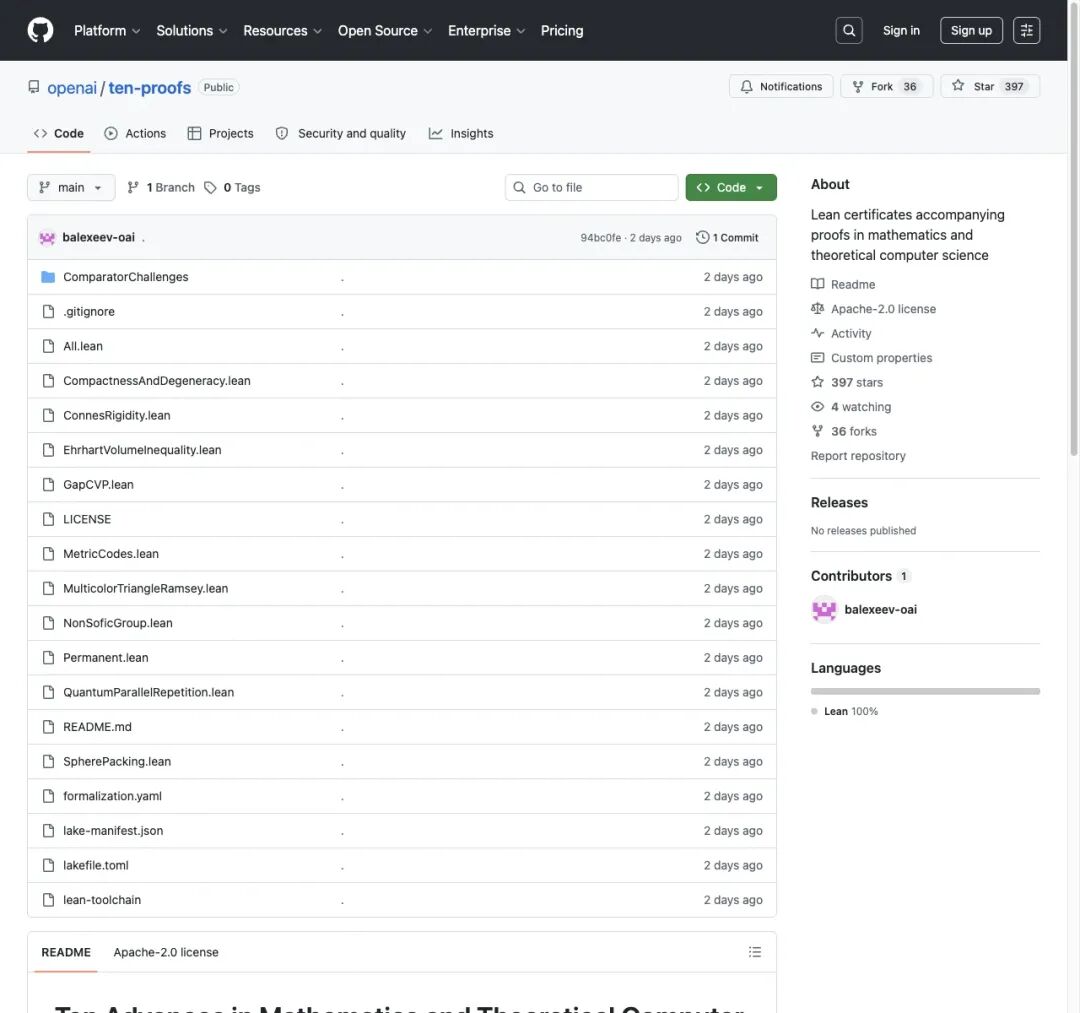Click the search magnifier icon in the header
Viewport: 1080px width, 1013px height.
(849, 30)
